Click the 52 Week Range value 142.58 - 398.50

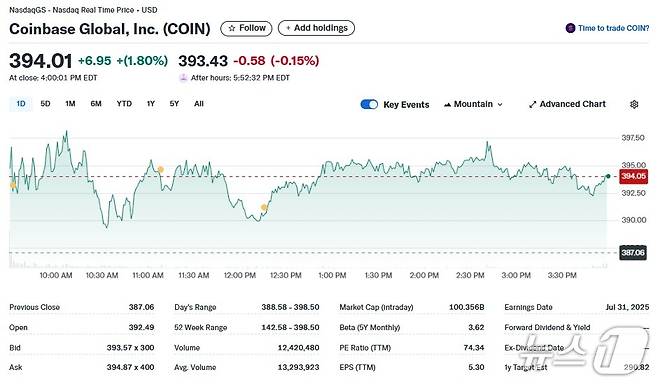tap(290, 327)
